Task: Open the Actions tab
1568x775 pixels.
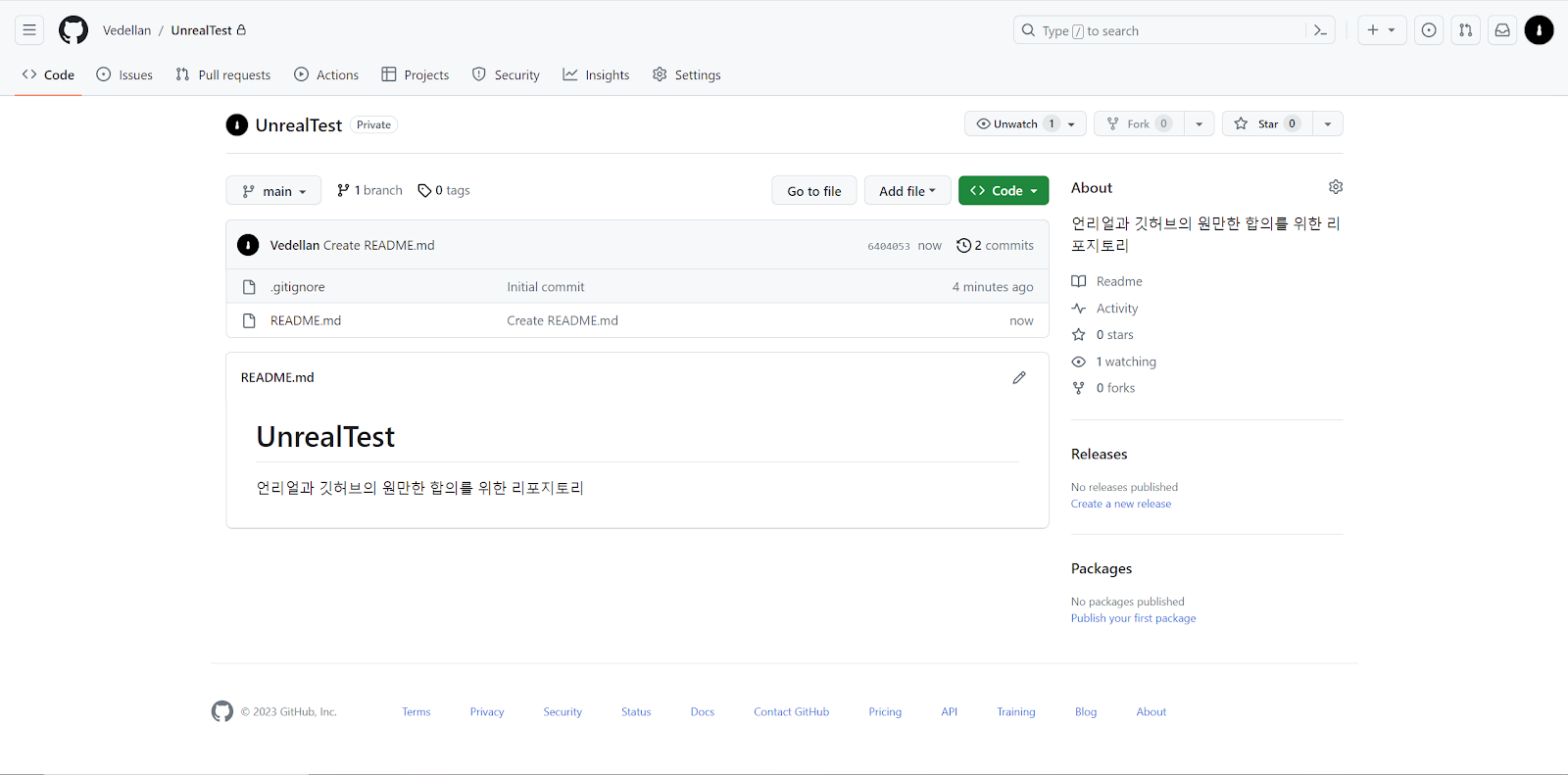Action: pos(326,74)
